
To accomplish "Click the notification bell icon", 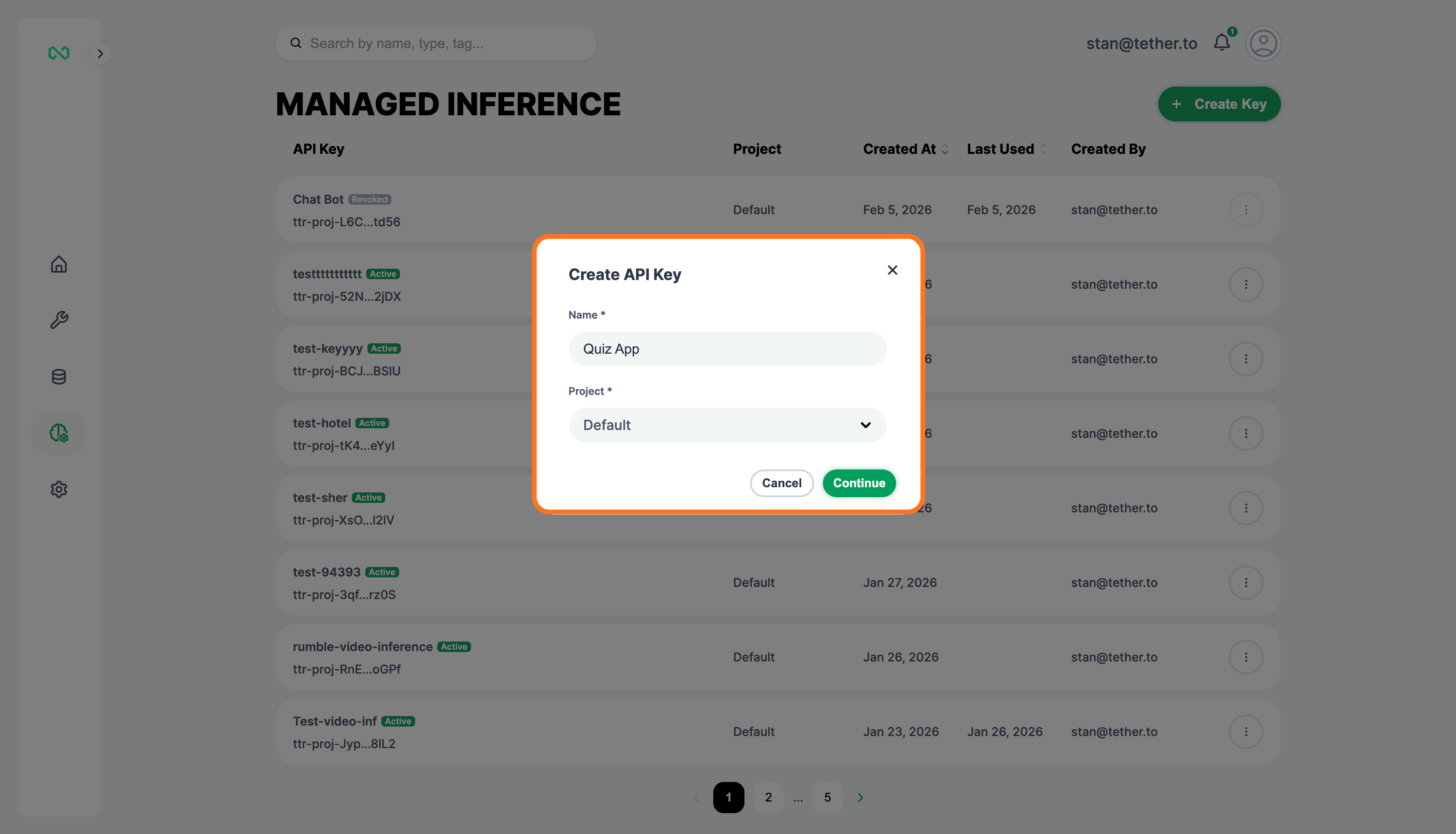I will [x=1221, y=43].
